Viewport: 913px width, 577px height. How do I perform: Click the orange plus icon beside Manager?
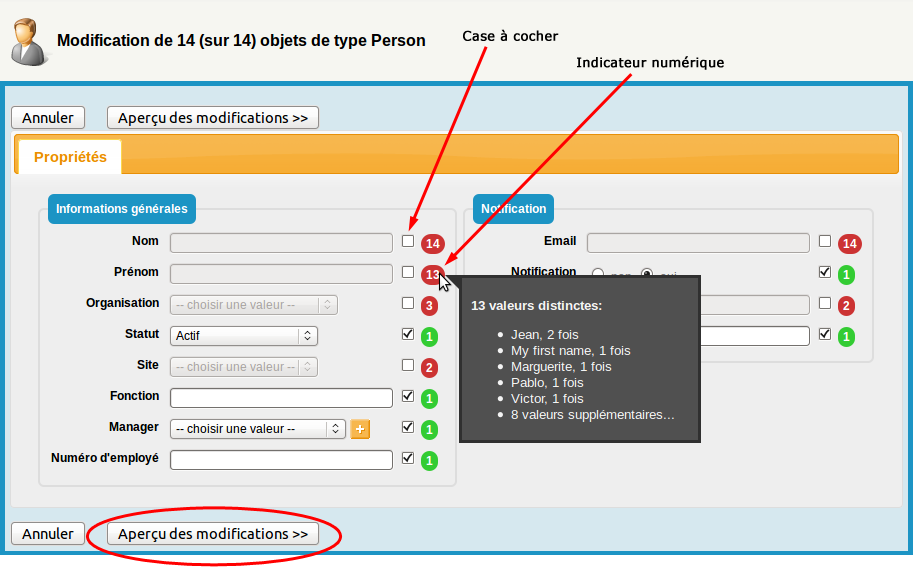point(360,429)
